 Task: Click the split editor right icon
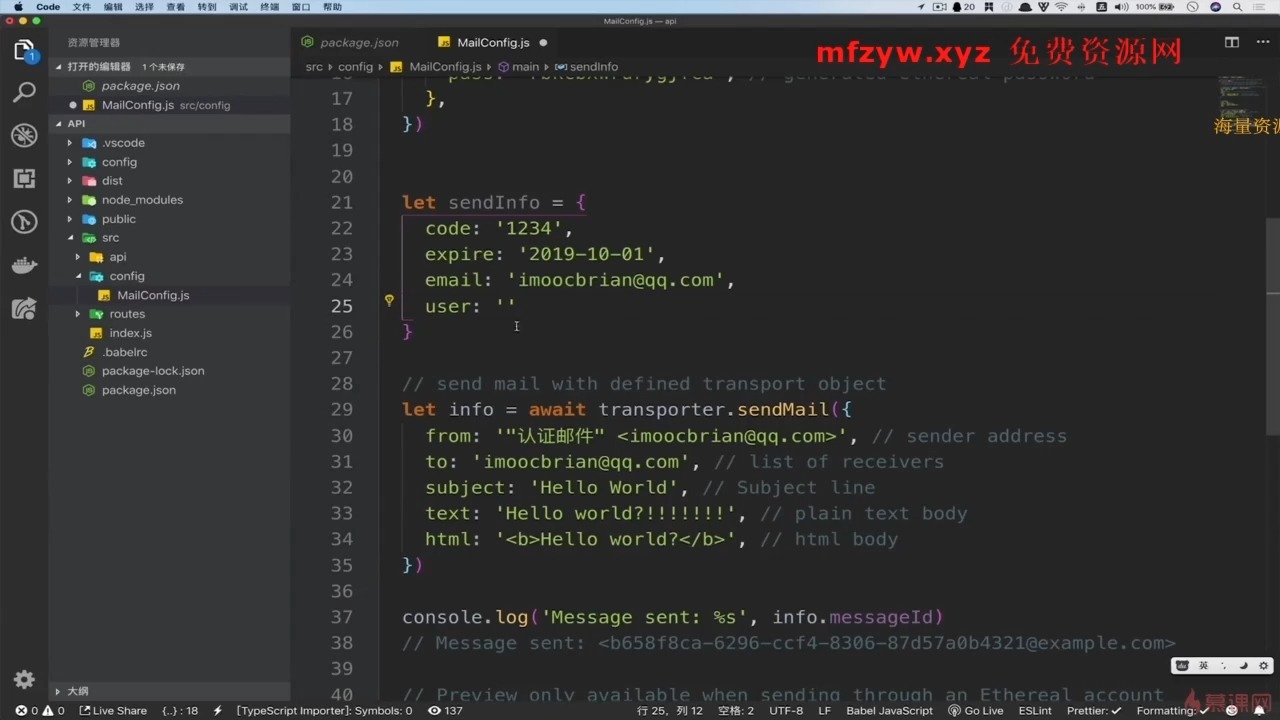1232,42
